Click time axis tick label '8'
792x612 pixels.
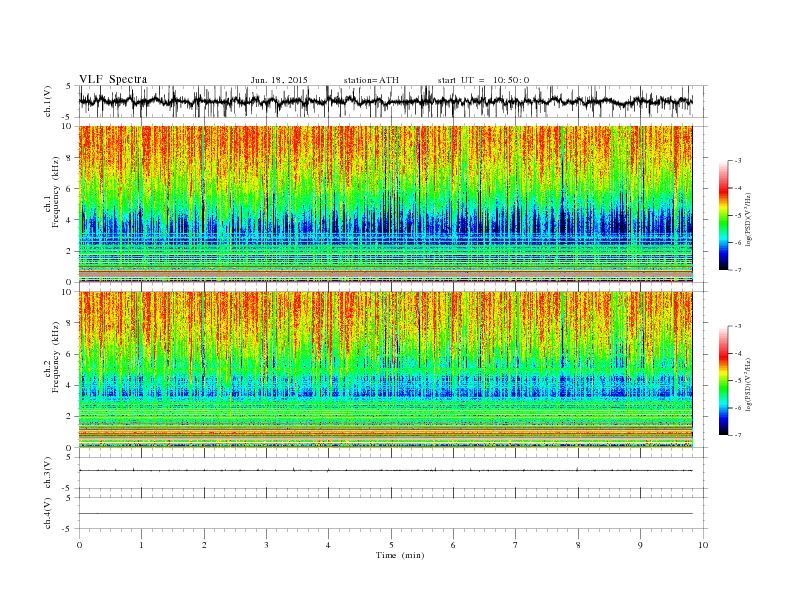578,545
